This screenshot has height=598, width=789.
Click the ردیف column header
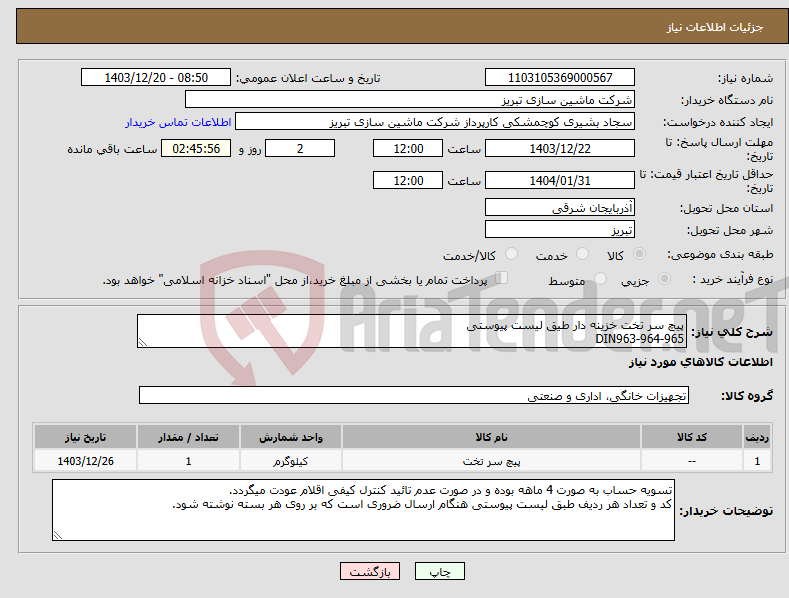point(757,437)
